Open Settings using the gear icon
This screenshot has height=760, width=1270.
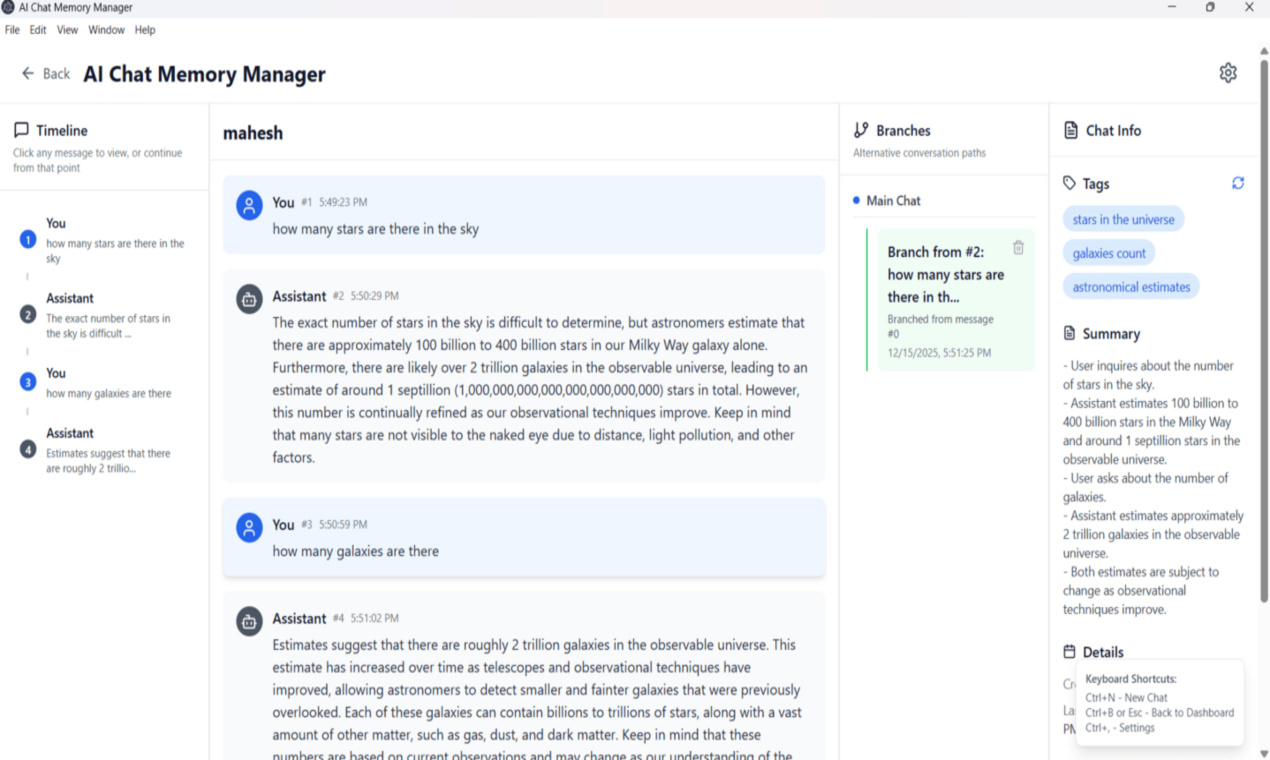[x=1228, y=72]
